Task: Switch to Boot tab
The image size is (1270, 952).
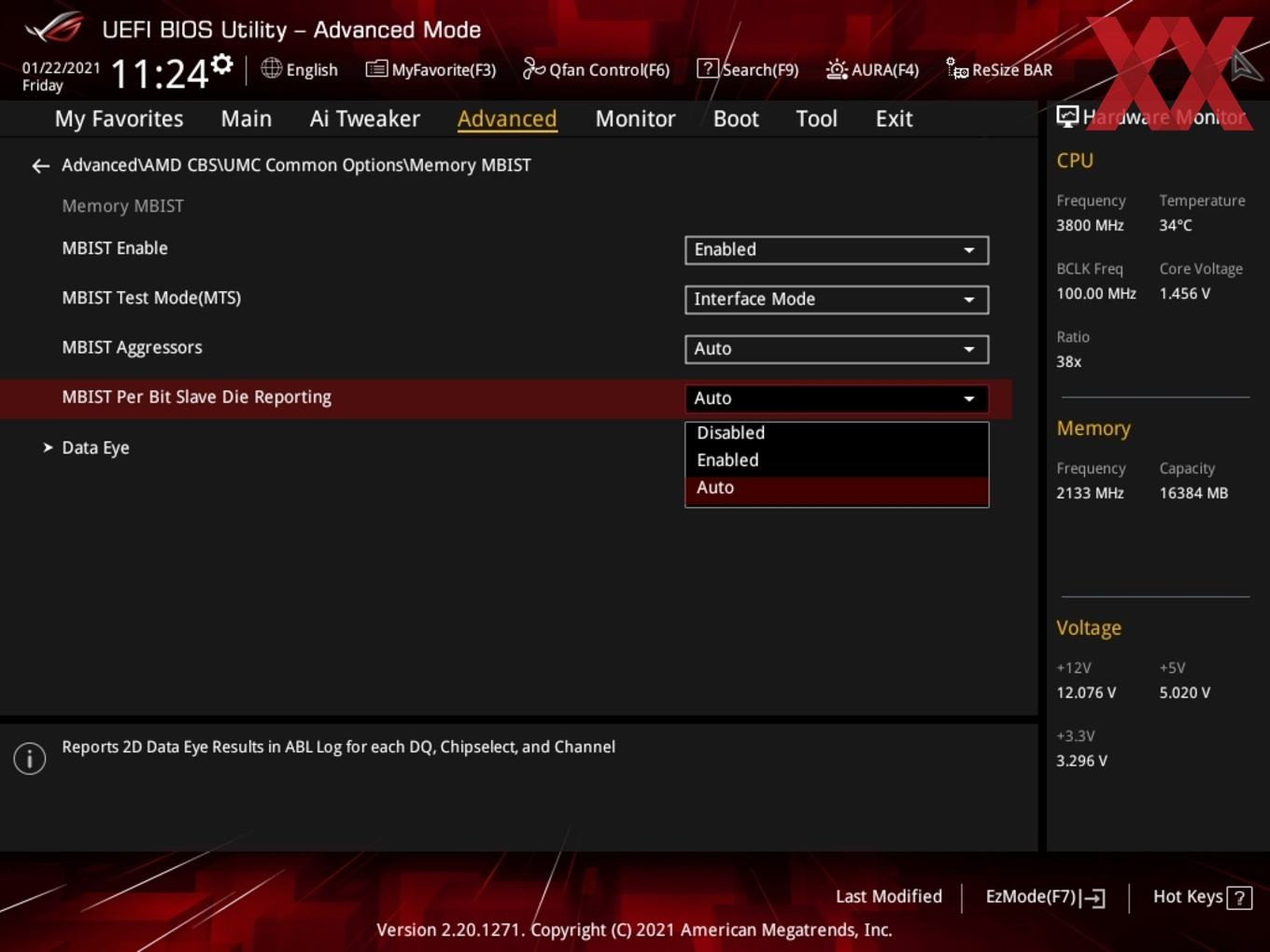Action: tap(736, 119)
